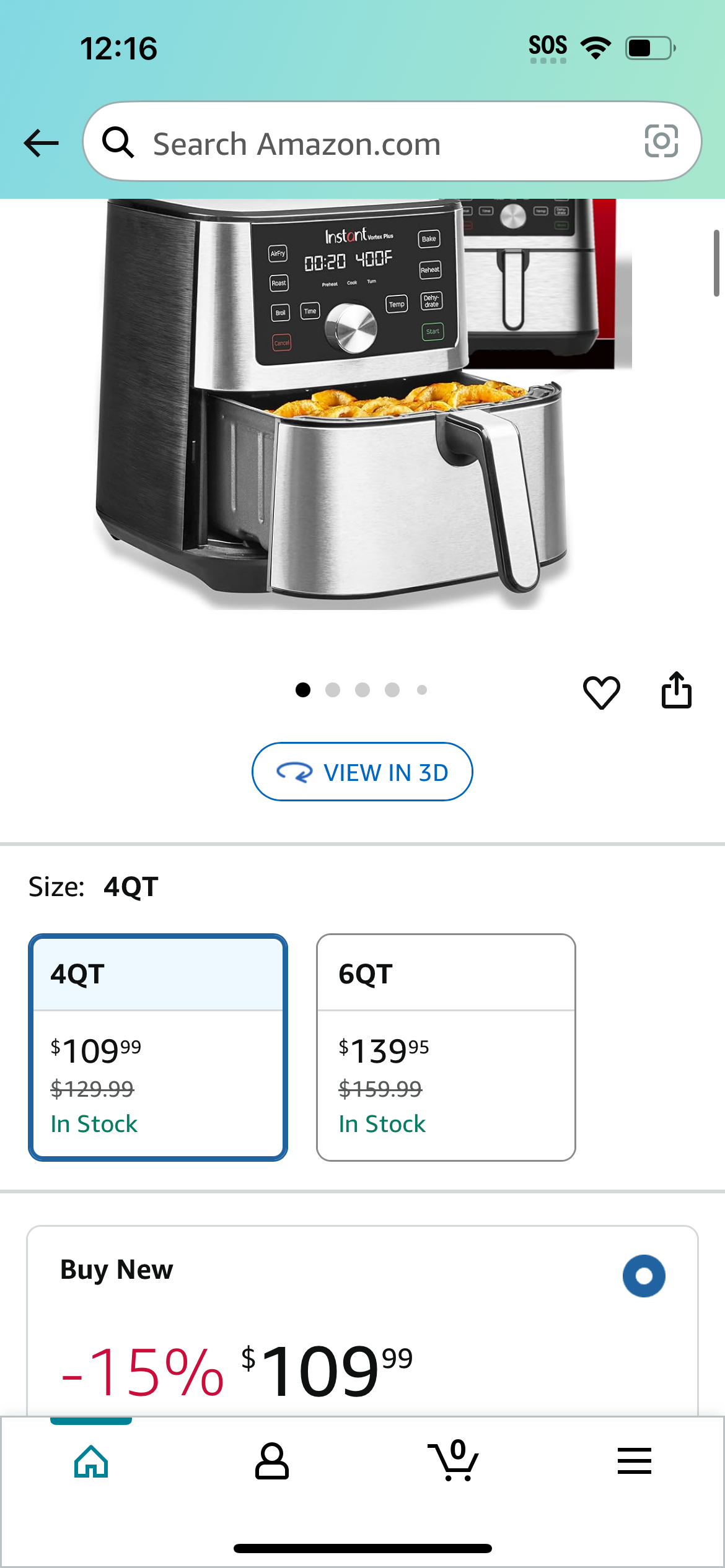
Task: Tap the page scrollbar indicator
Action: (716, 263)
